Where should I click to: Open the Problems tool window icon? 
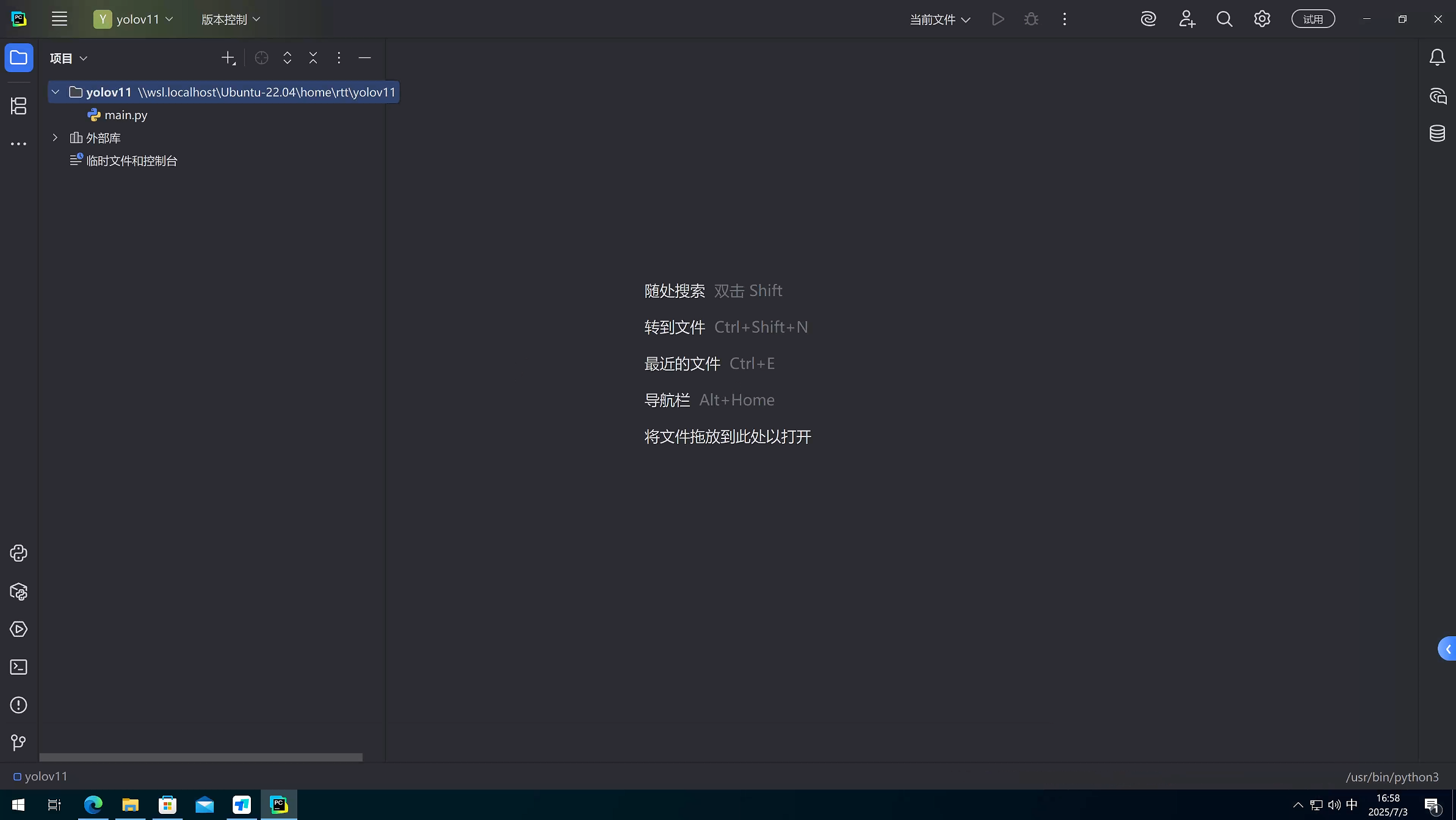point(19,705)
